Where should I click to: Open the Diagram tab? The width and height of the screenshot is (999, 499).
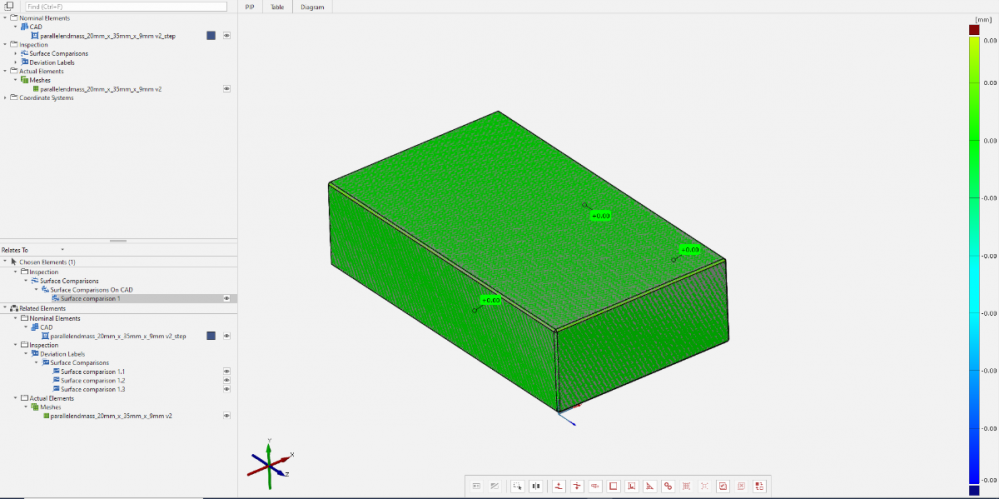pos(312,6)
